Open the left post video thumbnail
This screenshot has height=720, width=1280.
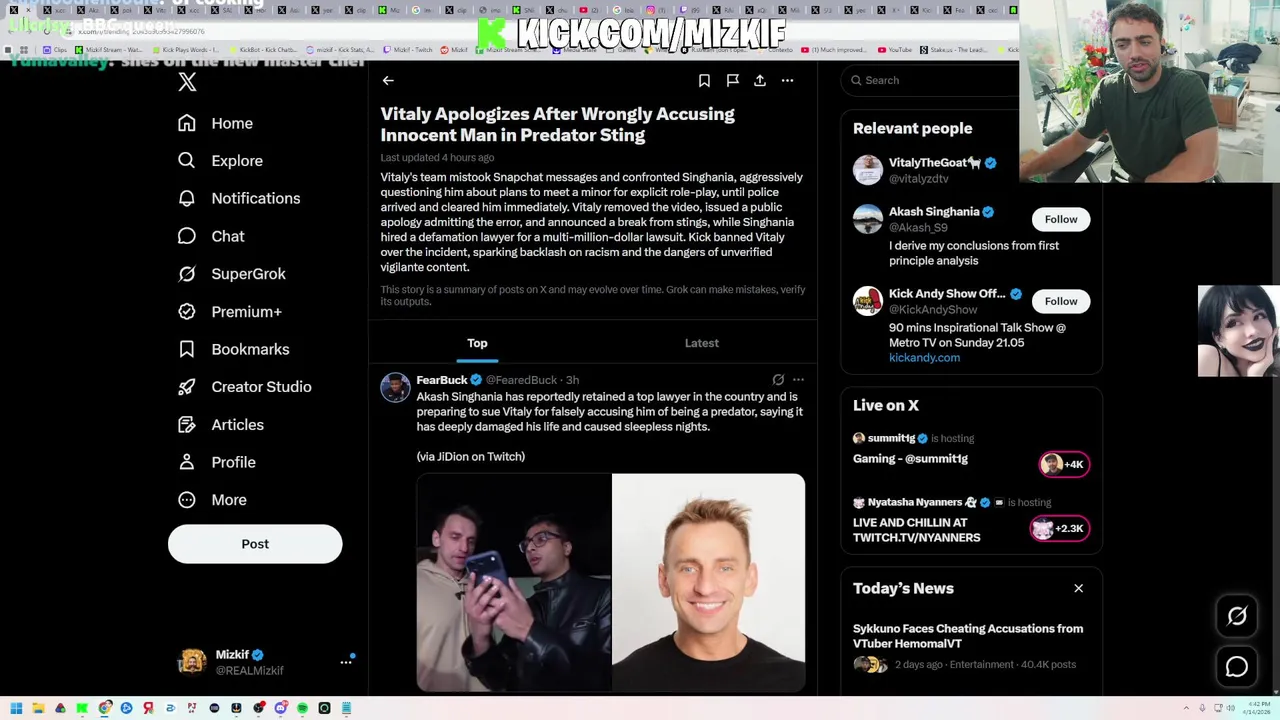click(x=514, y=583)
